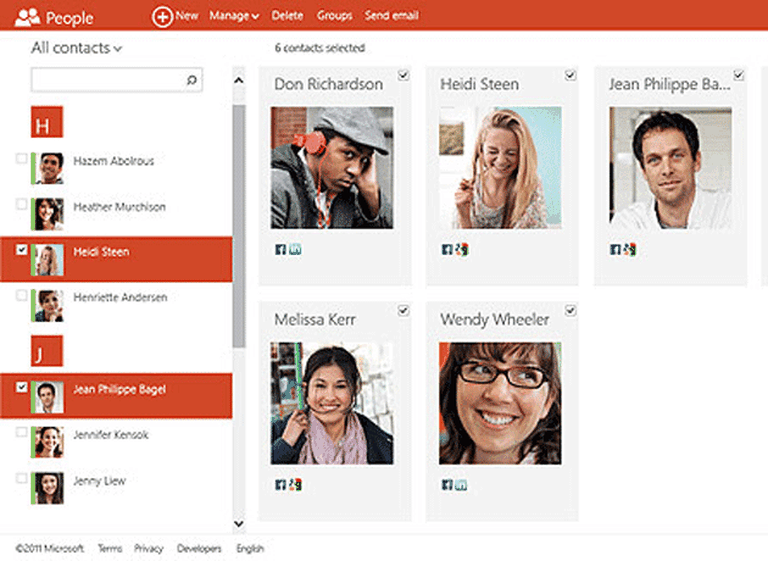
Task: Click Jennifer Kensok's list avatar
Action: [x=49, y=442]
